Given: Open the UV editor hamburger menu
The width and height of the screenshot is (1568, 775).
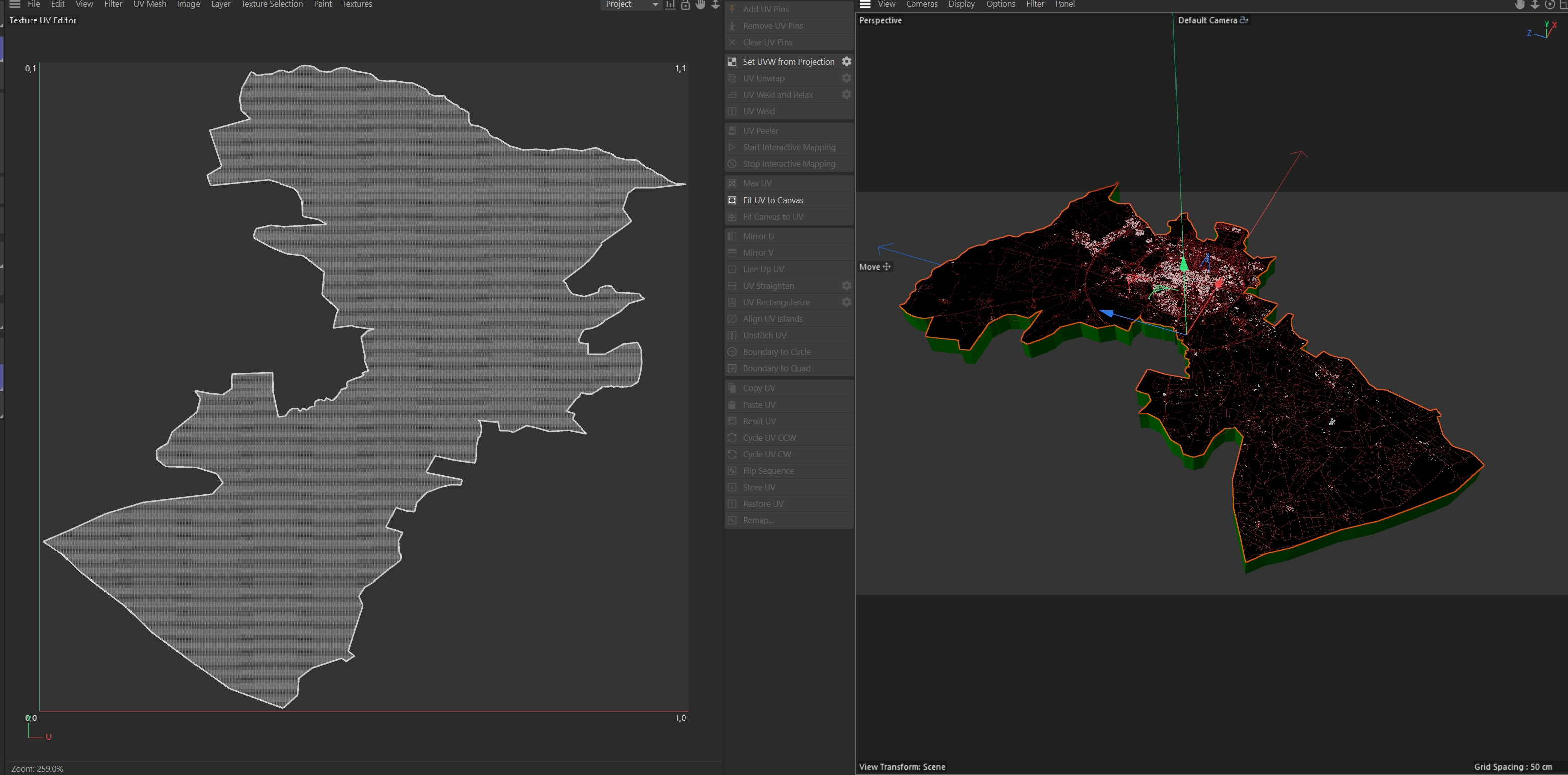Looking at the screenshot, I should click(x=15, y=5).
